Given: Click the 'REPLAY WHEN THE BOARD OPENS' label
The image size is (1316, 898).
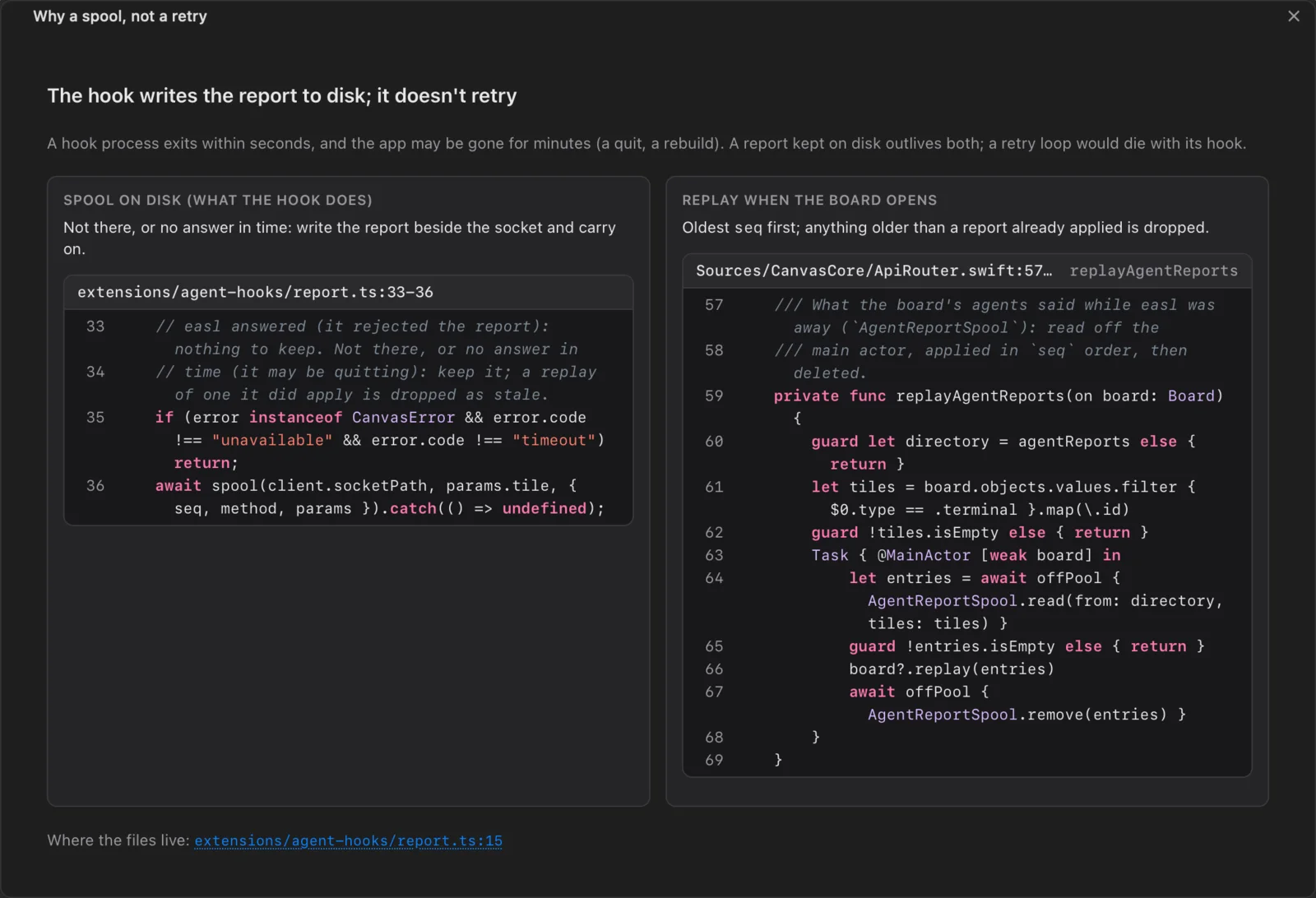Looking at the screenshot, I should [x=809, y=200].
